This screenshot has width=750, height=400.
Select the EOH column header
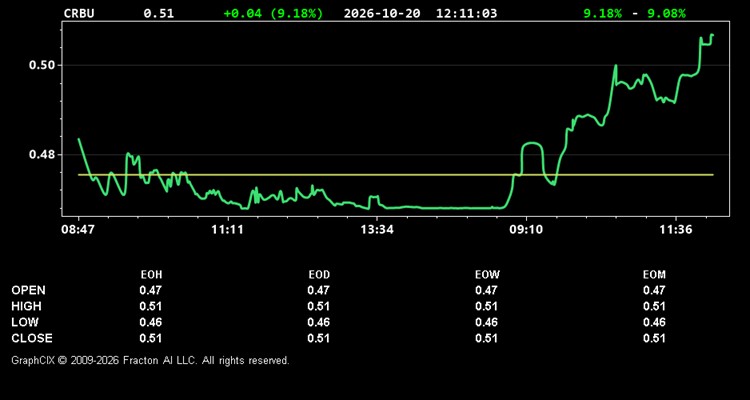(x=151, y=275)
